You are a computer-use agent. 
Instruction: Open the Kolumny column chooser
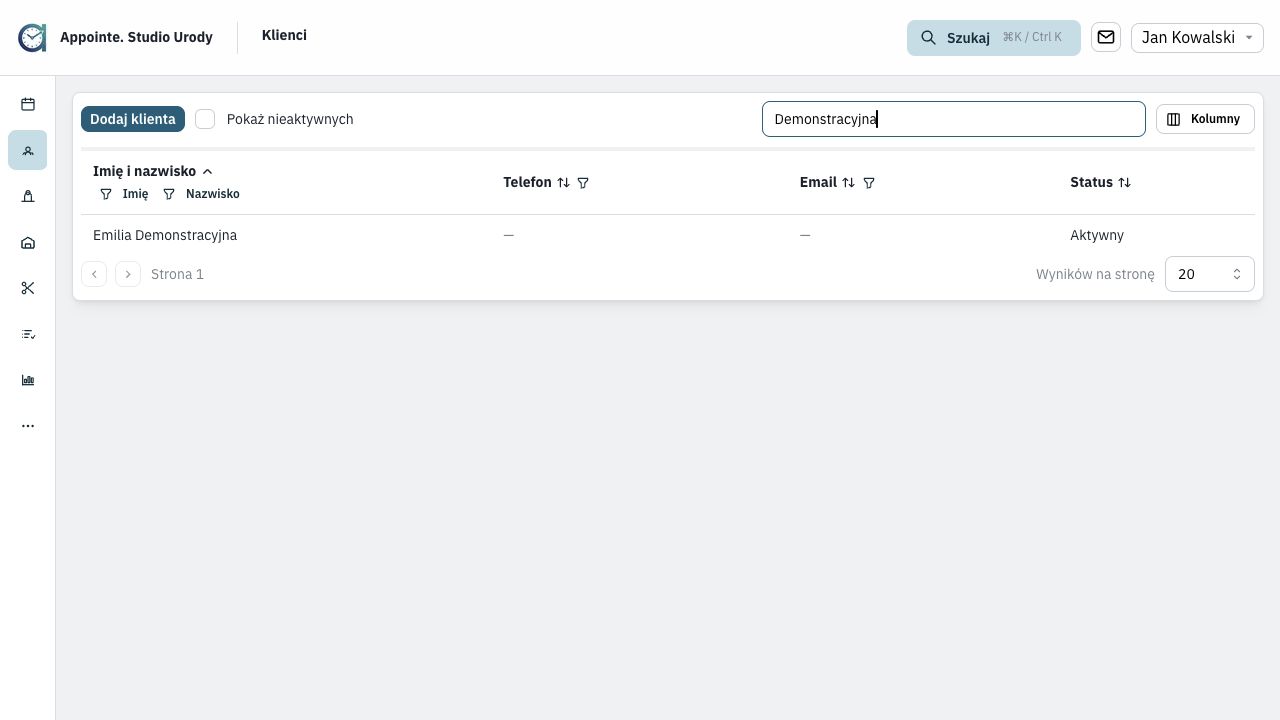pyautogui.click(x=1205, y=119)
